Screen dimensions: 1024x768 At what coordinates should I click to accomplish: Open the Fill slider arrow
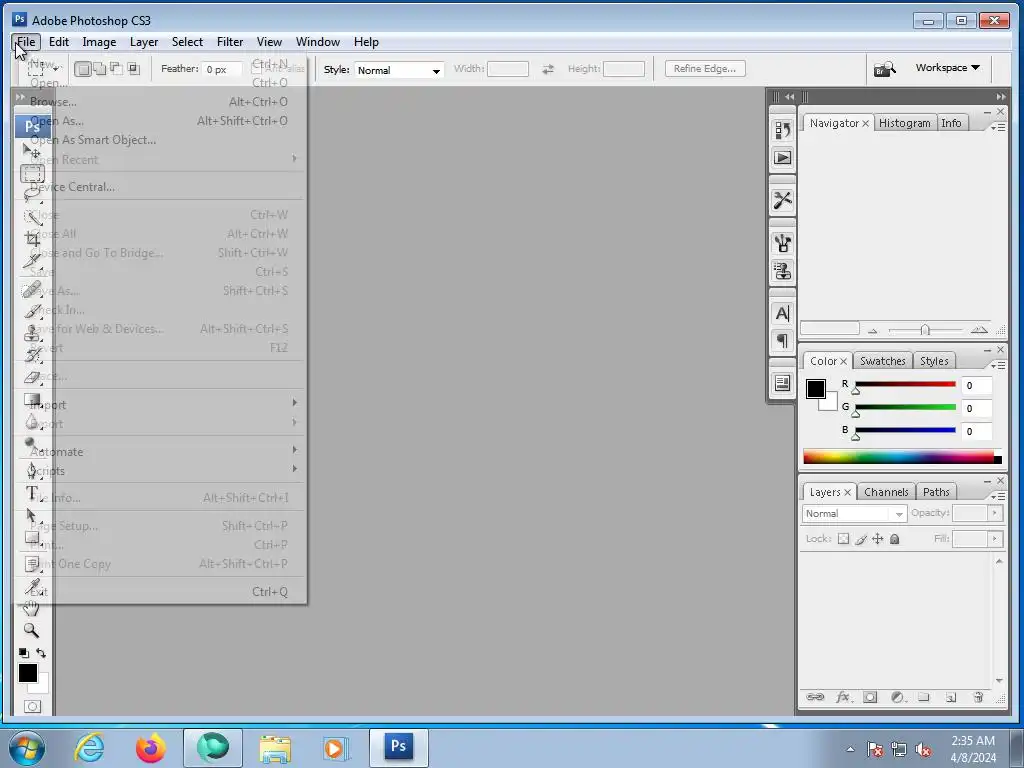pos(995,539)
